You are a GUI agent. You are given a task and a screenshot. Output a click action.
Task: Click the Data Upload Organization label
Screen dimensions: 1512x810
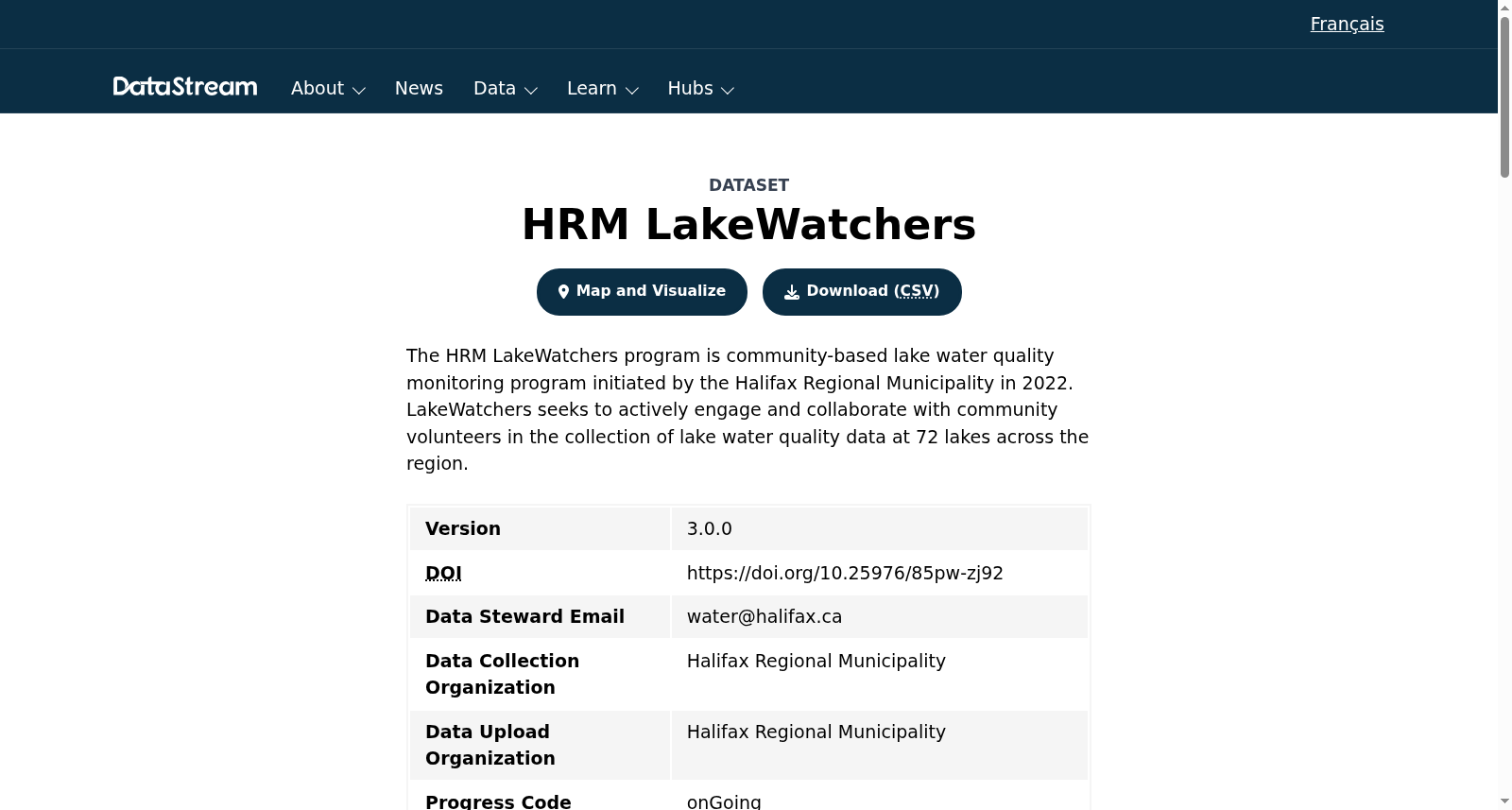[x=490, y=745]
